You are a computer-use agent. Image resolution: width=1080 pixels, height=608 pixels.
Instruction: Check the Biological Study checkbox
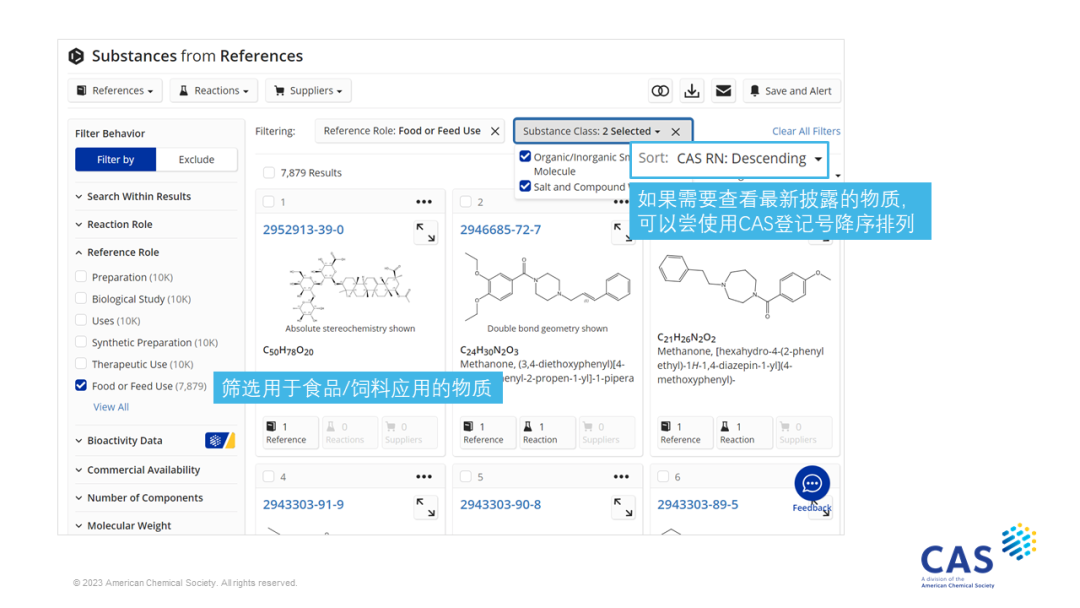[81, 299]
